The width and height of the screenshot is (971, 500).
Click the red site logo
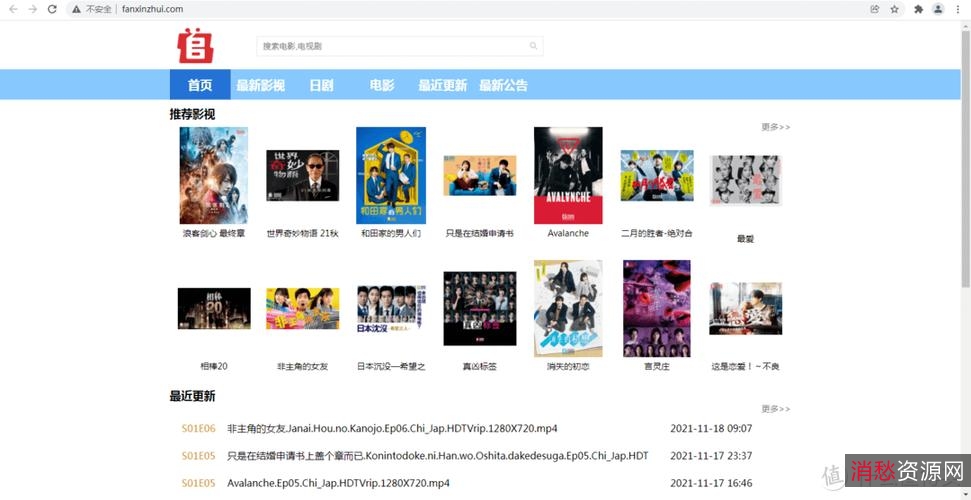[x=196, y=45]
